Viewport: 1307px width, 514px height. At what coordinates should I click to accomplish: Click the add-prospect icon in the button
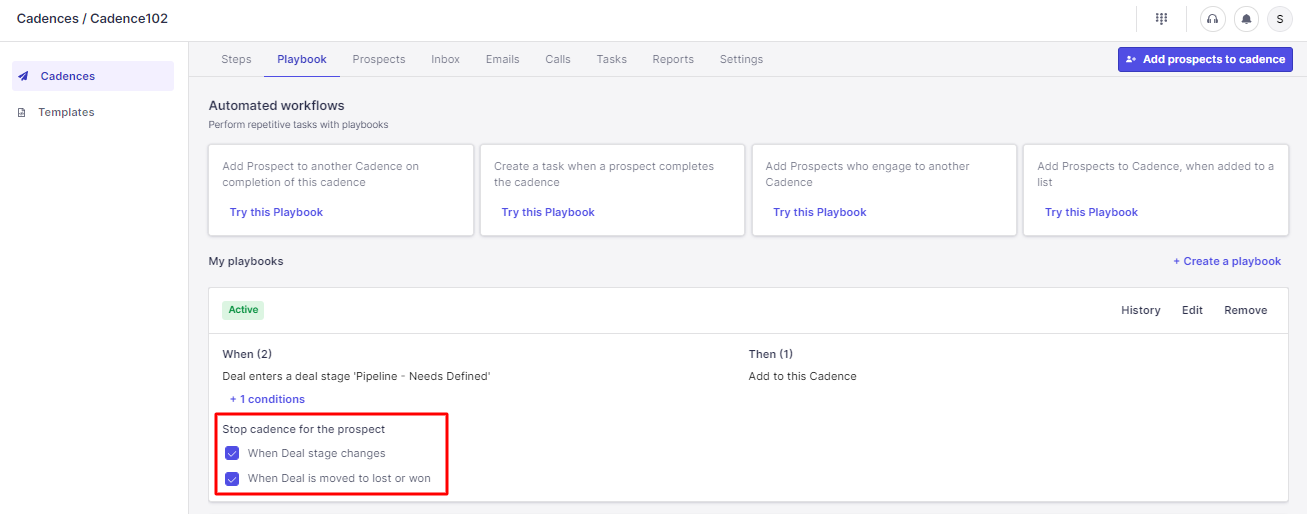click(x=1131, y=60)
